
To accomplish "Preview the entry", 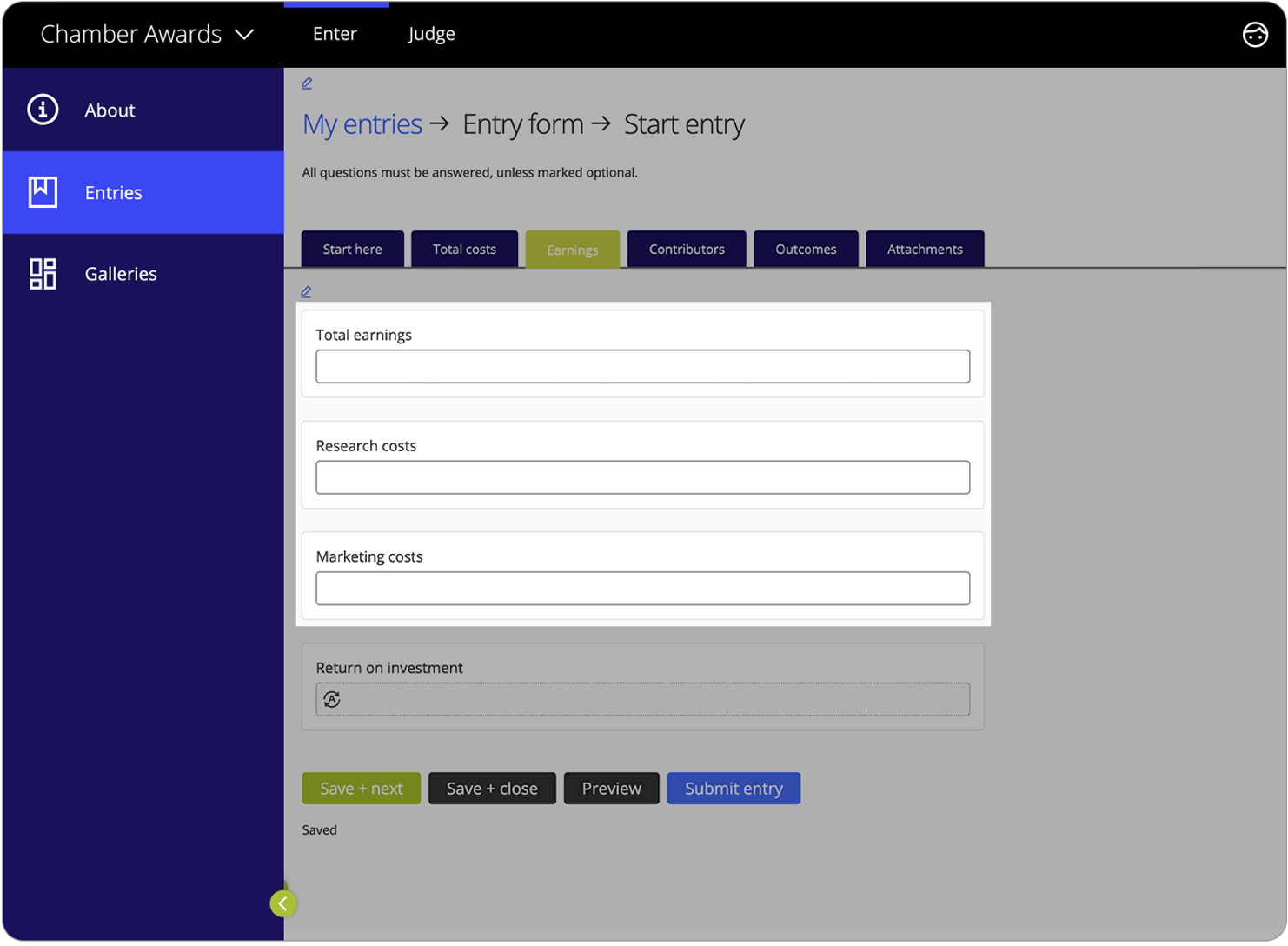I will [611, 788].
